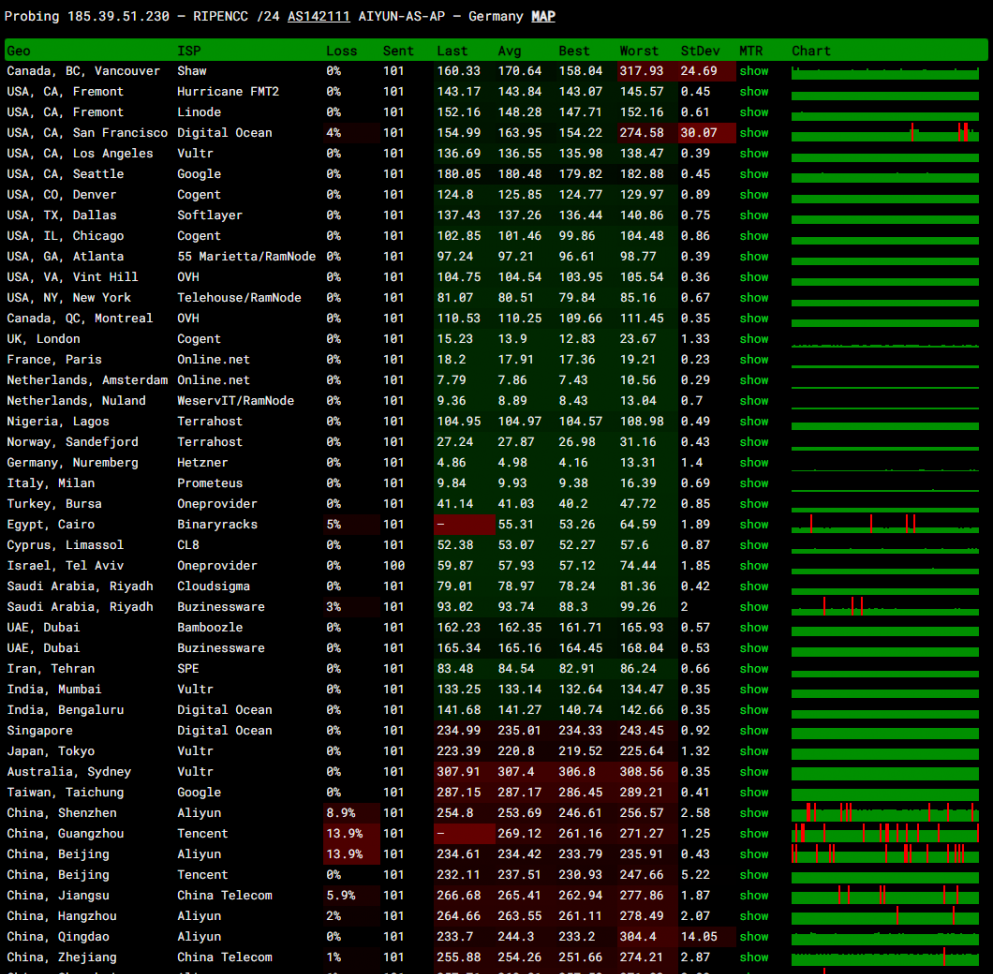Show MTR for Chicago Cogent row

point(754,236)
